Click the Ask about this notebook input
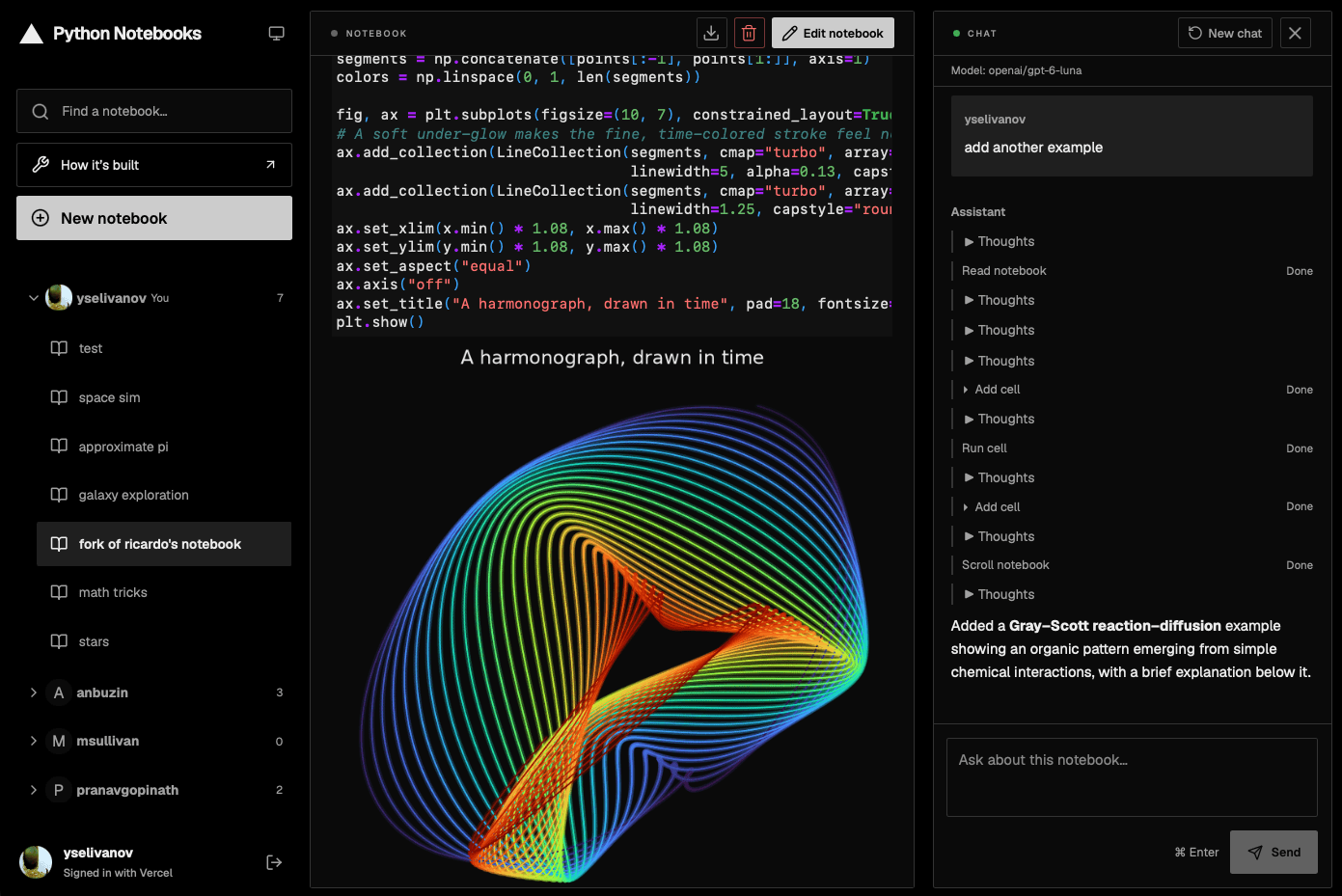Viewport: 1342px width, 896px height. coord(1132,777)
